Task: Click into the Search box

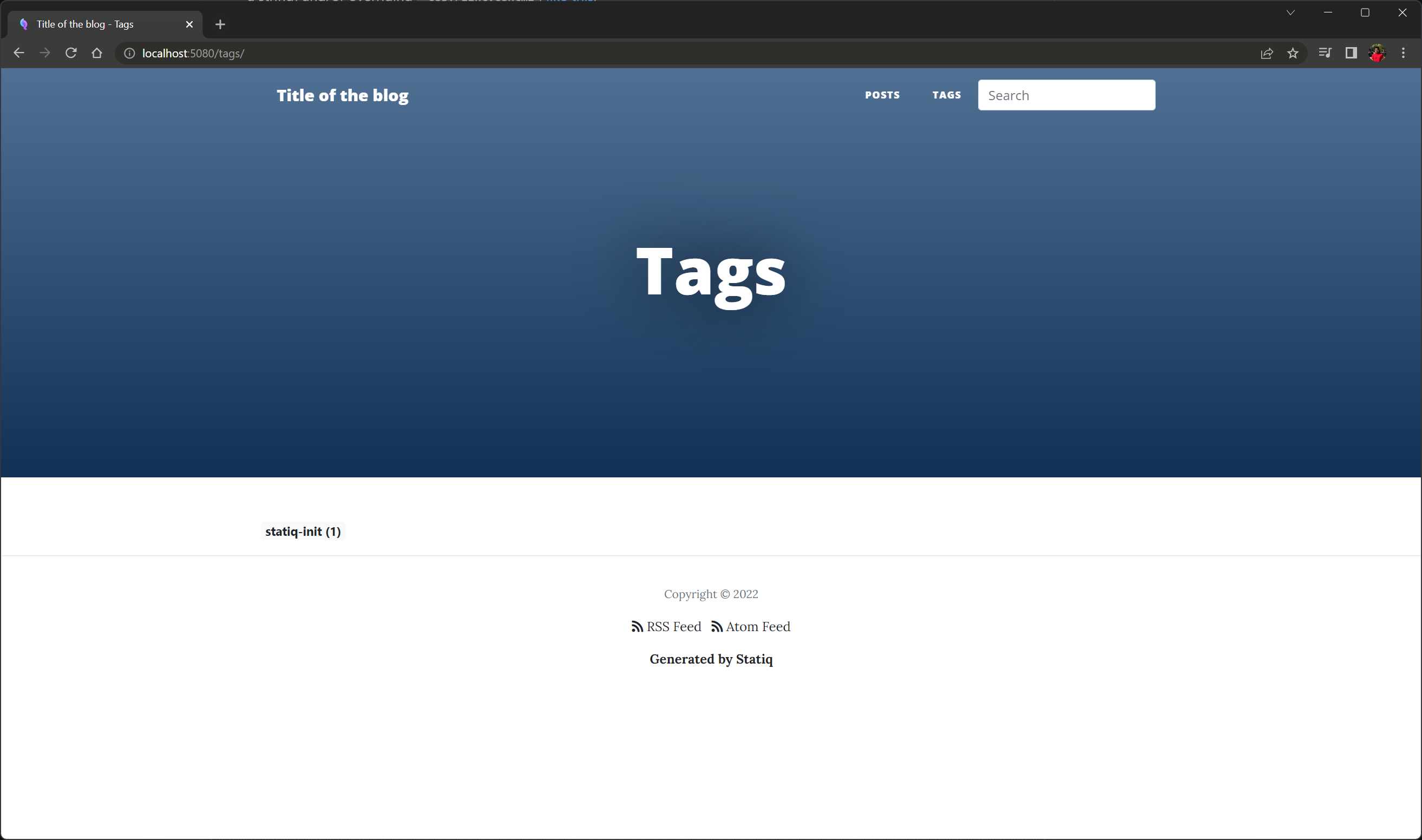Action: pyautogui.click(x=1066, y=95)
